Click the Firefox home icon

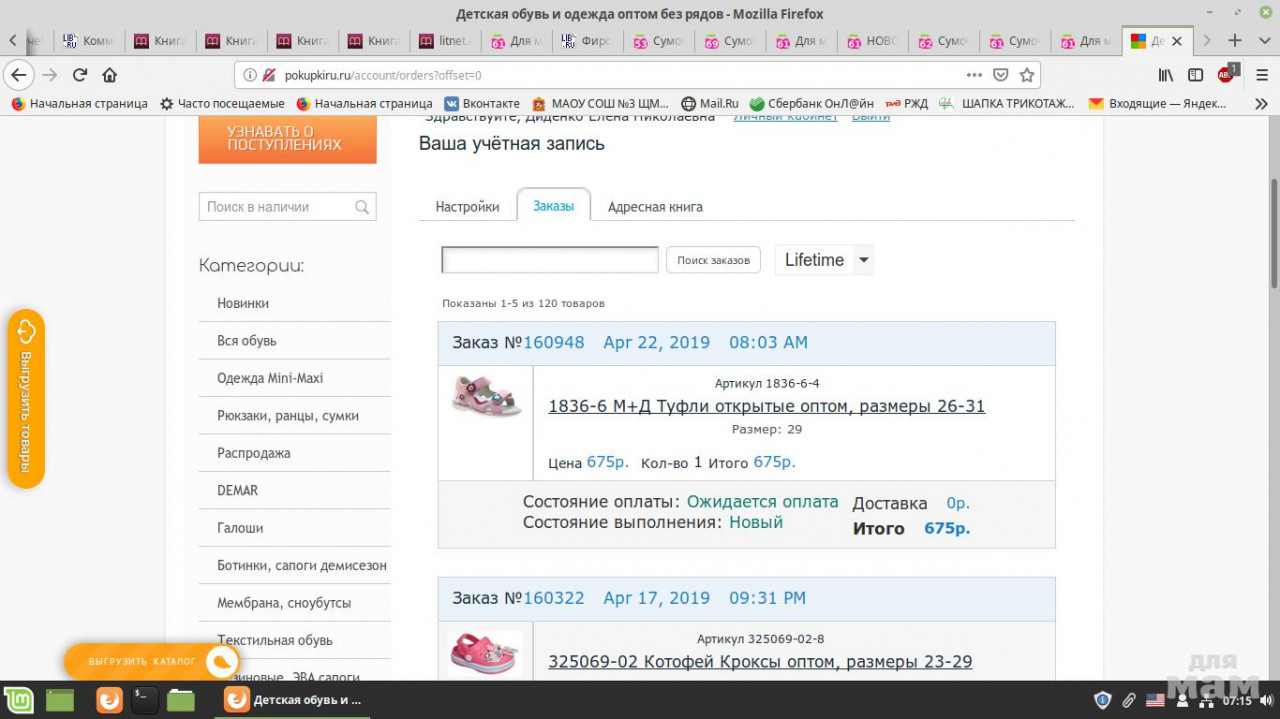click(x=110, y=75)
